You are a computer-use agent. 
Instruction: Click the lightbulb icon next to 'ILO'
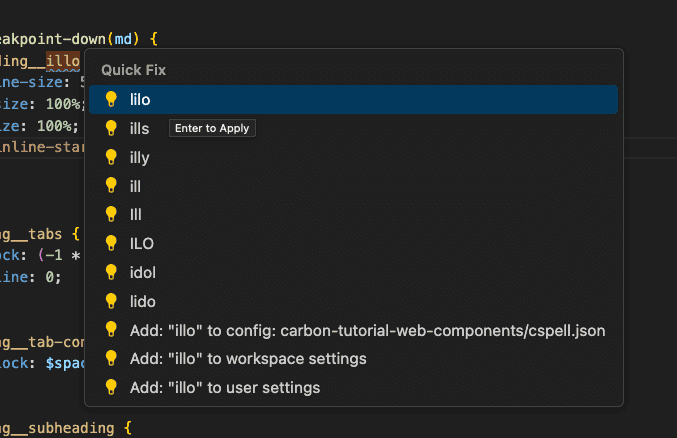click(111, 243)
